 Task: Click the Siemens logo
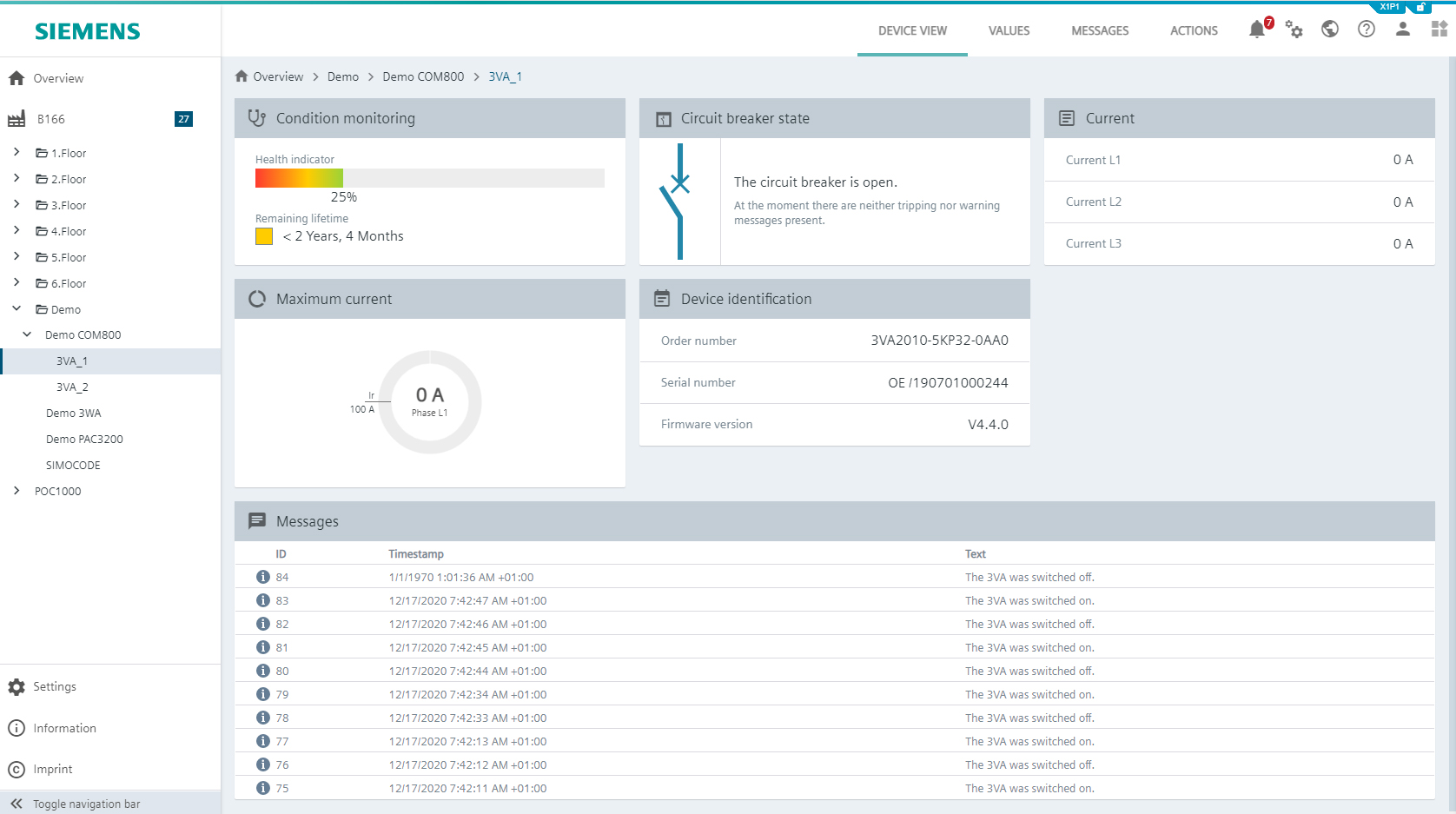(x=88, y=31)
